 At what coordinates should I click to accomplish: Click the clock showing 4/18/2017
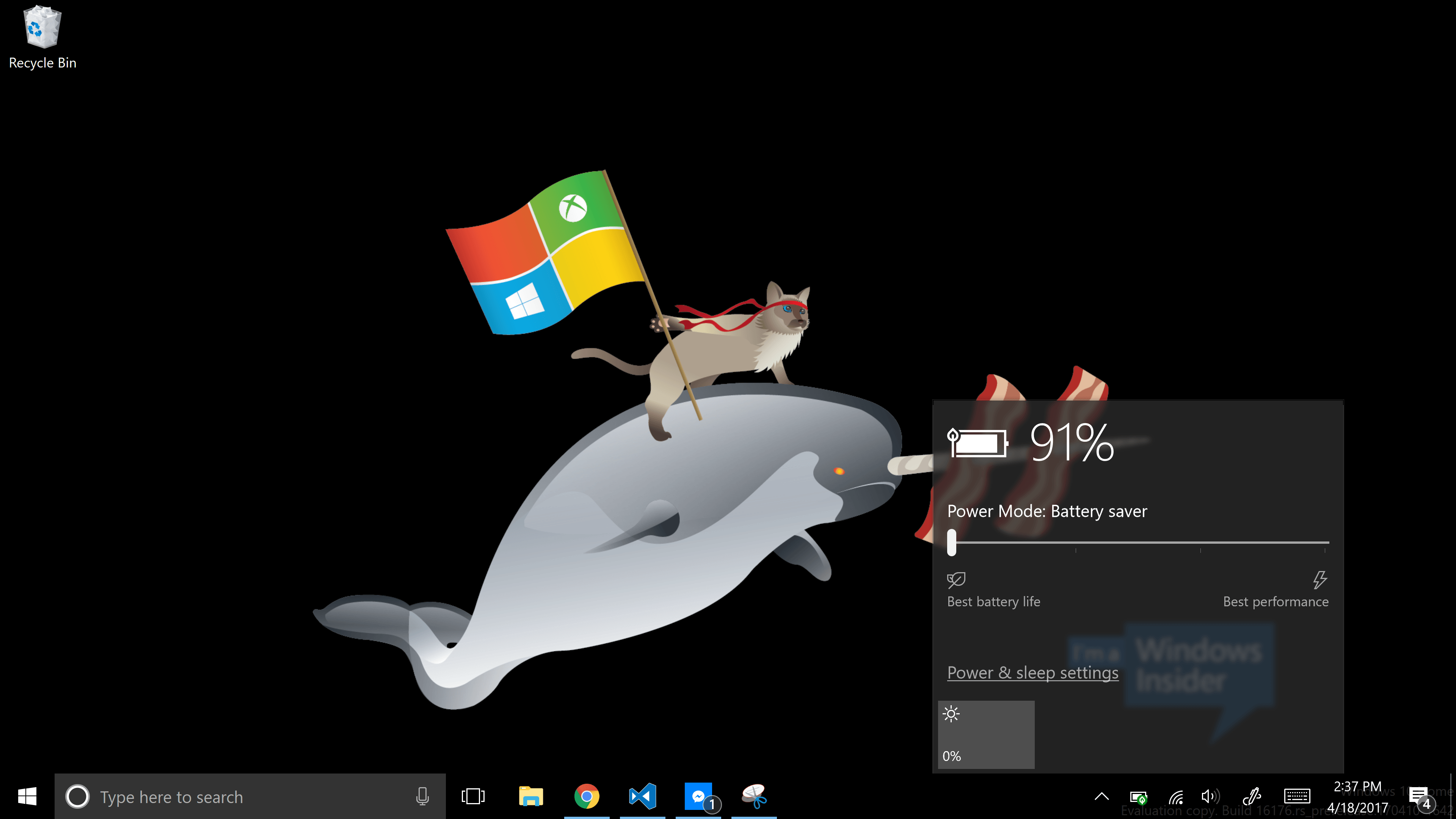pos(1359,796)
